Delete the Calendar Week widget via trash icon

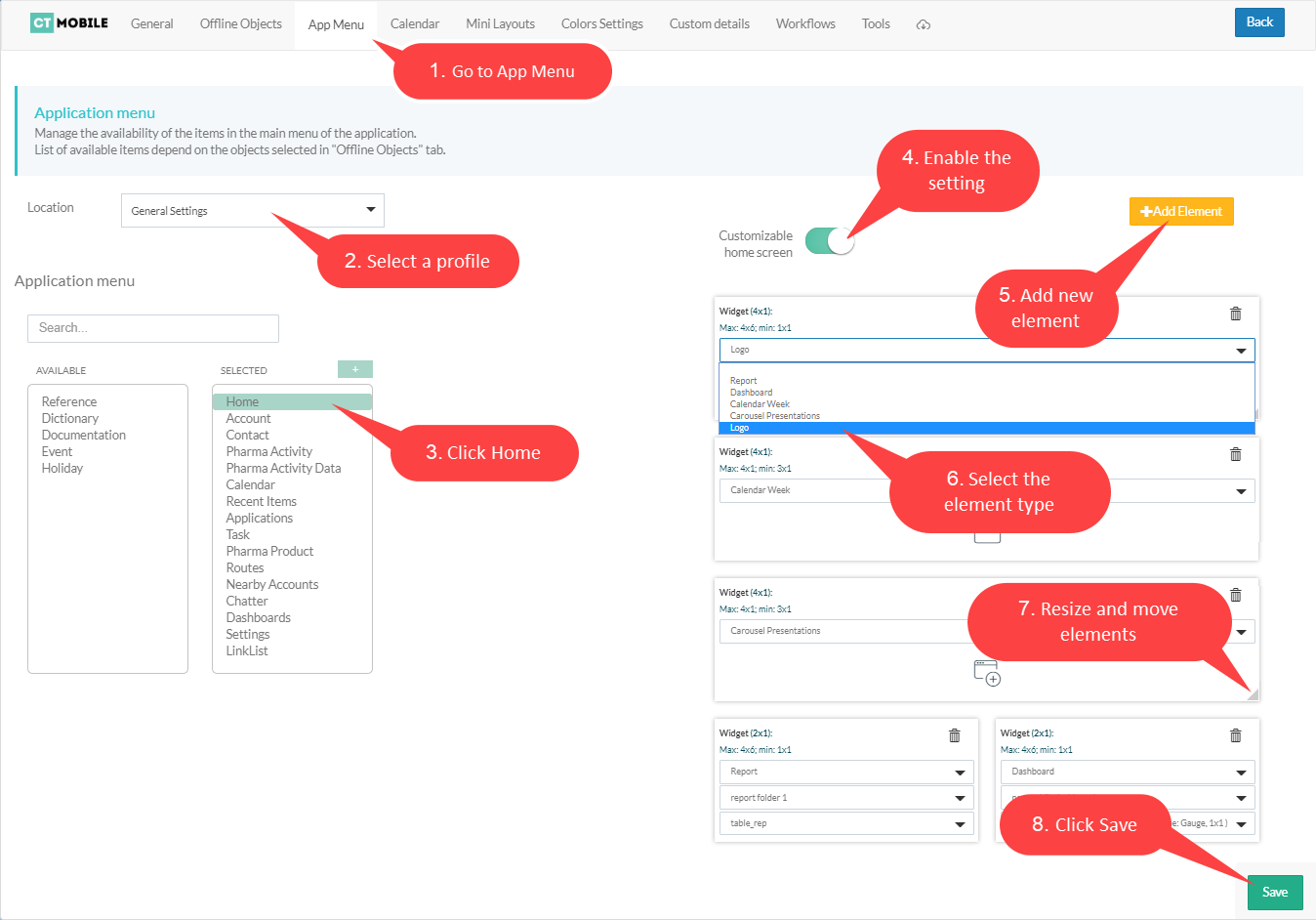pos(1235,454)
